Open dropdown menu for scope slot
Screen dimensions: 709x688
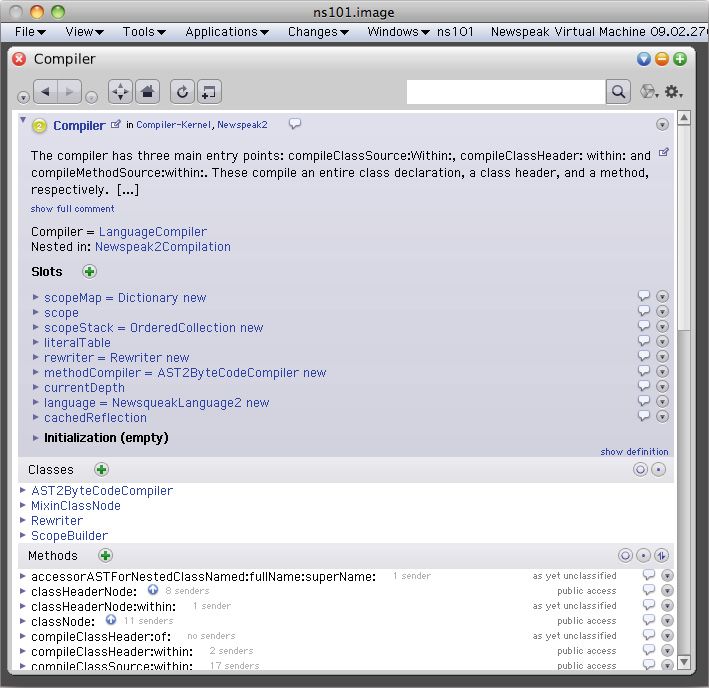tap(662, 311)
